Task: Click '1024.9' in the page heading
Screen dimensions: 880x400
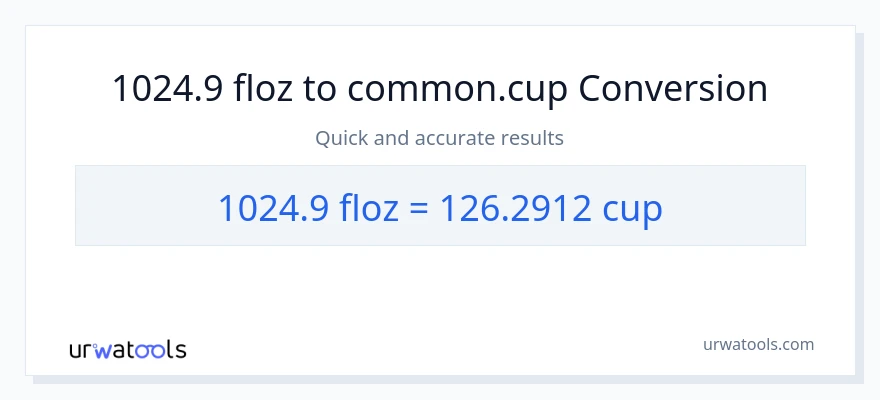Action: pos(167,89)
